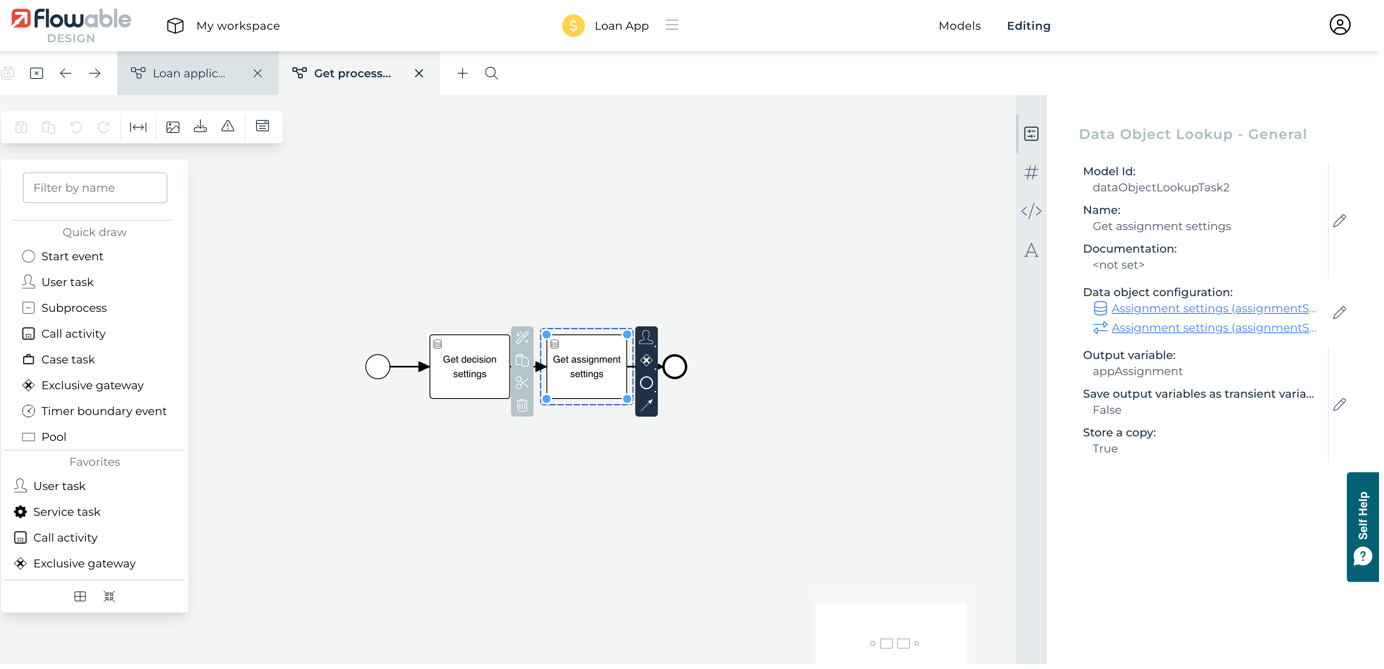Click the validation warning triangle icon in toolbar
This screenshot has width=1384, height=669.
point(228,127)
